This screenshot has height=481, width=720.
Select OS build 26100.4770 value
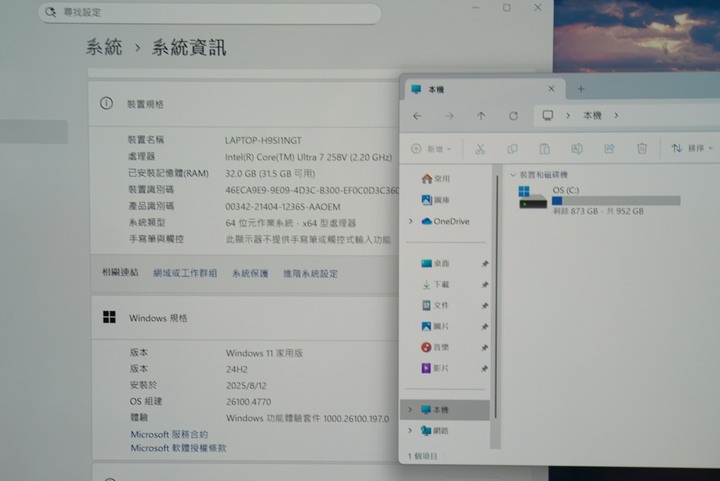click(248, 402)
